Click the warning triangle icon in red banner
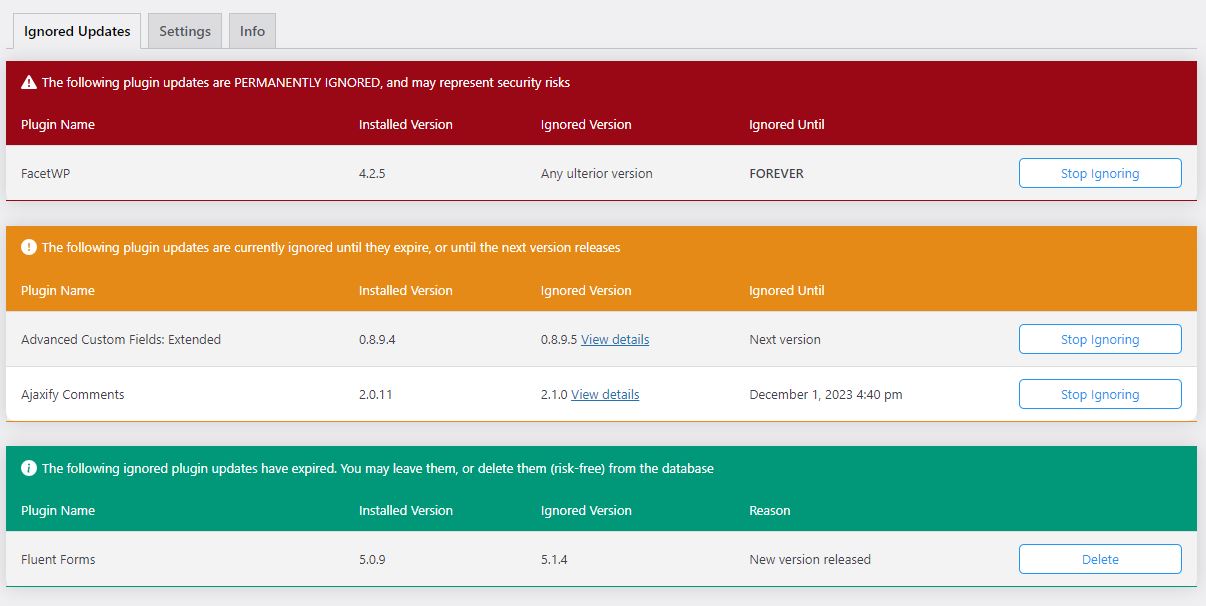Screen dimensions: 1206x606 (29, 83)
